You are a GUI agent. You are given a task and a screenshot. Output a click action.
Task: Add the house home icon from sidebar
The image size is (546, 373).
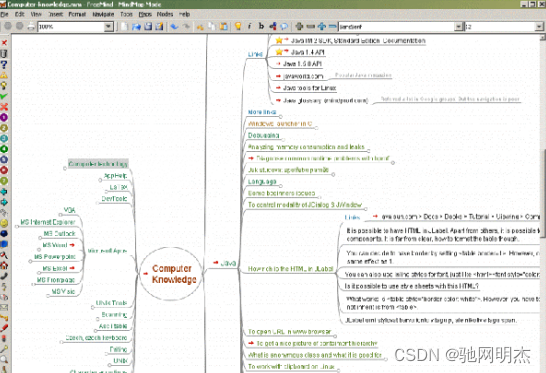click(4, 265)
